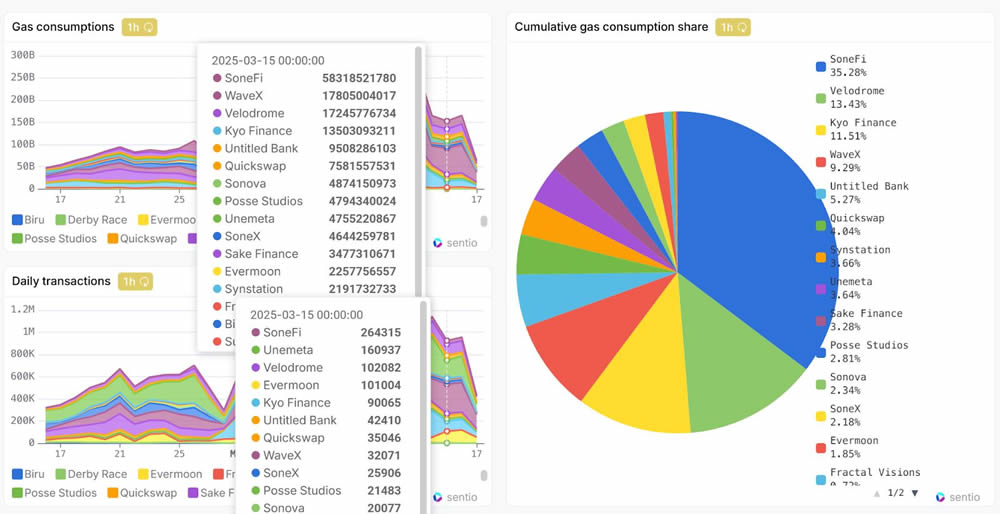Toggle Biru series in Gas consumptions legend
Screen dimensions: 1000x514
[28, 220]
